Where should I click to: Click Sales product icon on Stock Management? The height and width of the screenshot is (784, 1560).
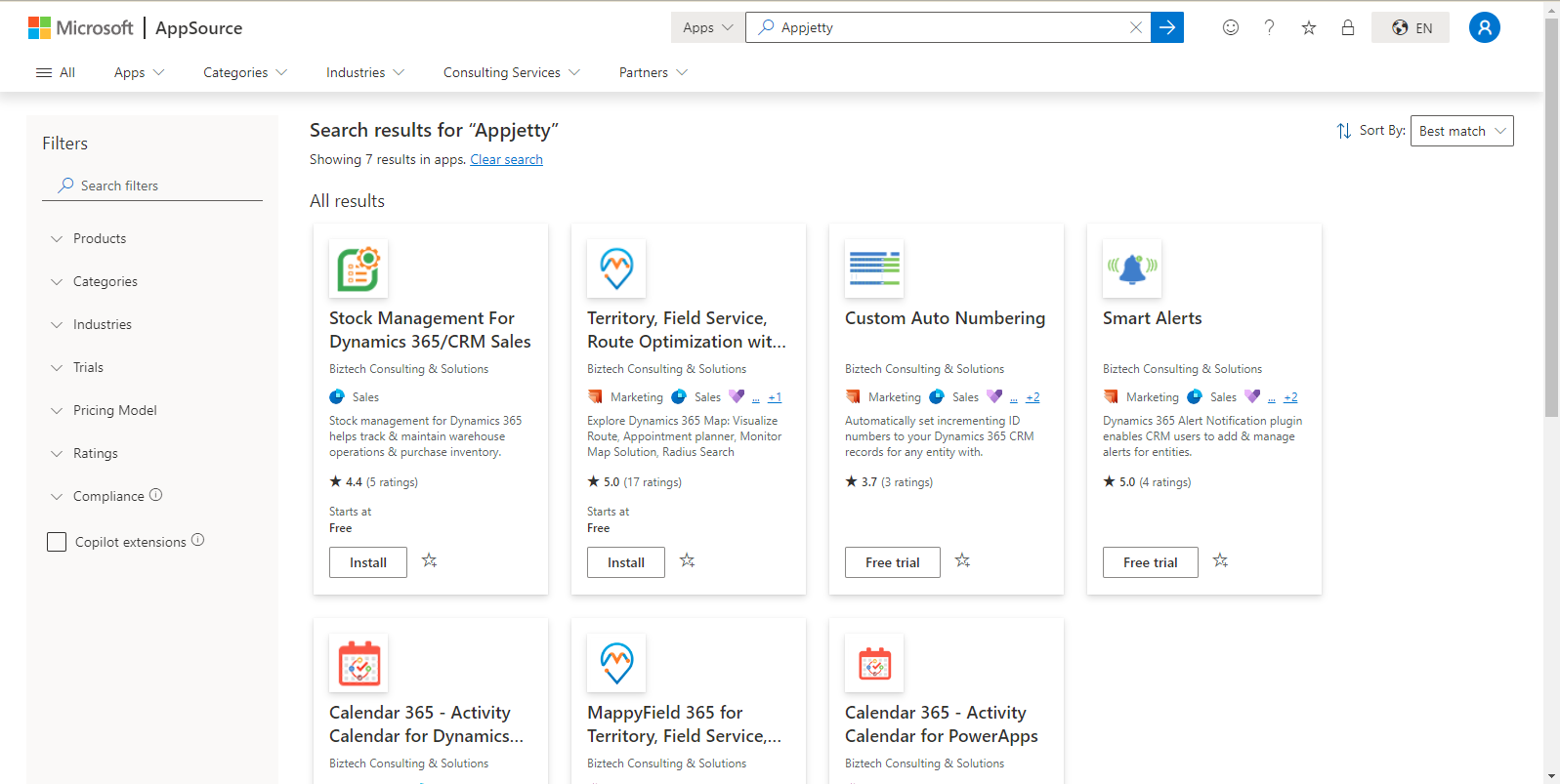(x=337, y=396)
